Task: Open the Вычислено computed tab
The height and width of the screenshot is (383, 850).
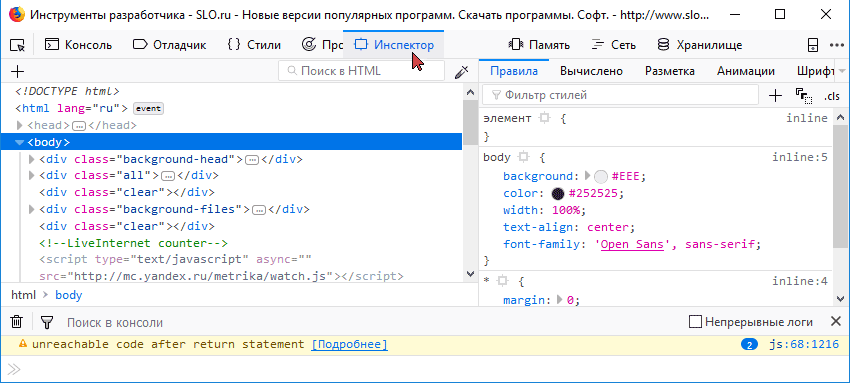Action: tap(591, 71)
